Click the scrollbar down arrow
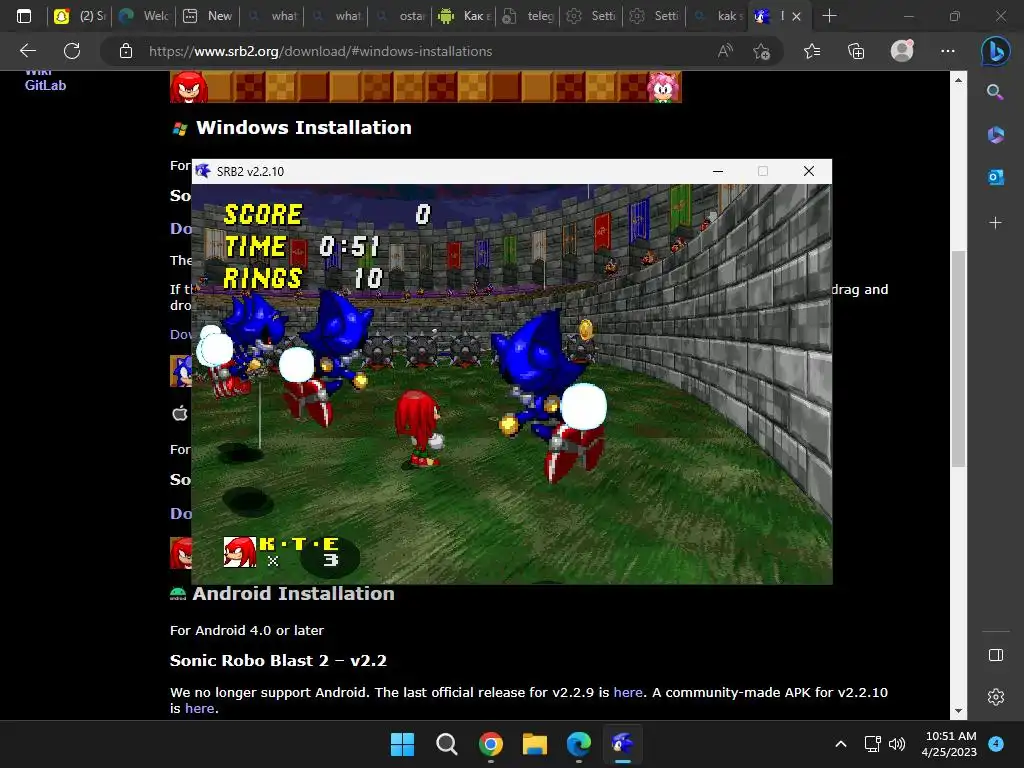Screen dimensions: 1024x768 (958, 711)
